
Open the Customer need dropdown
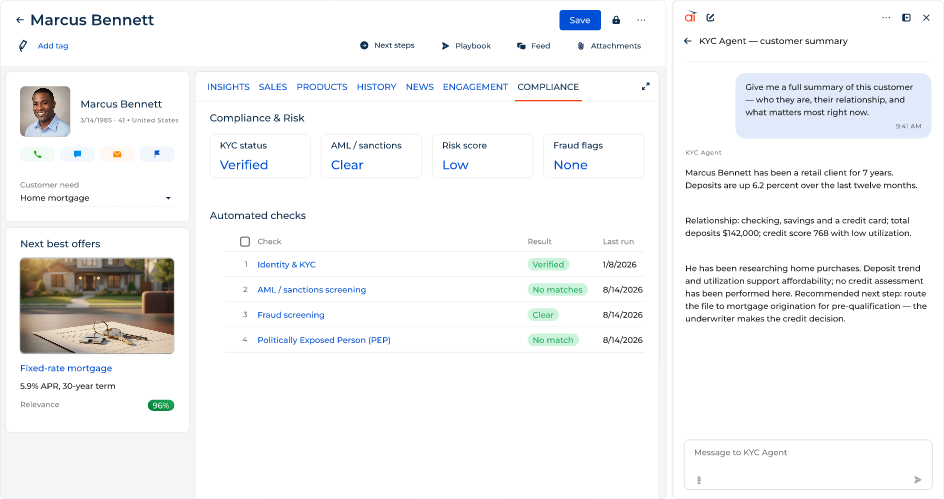96,198
